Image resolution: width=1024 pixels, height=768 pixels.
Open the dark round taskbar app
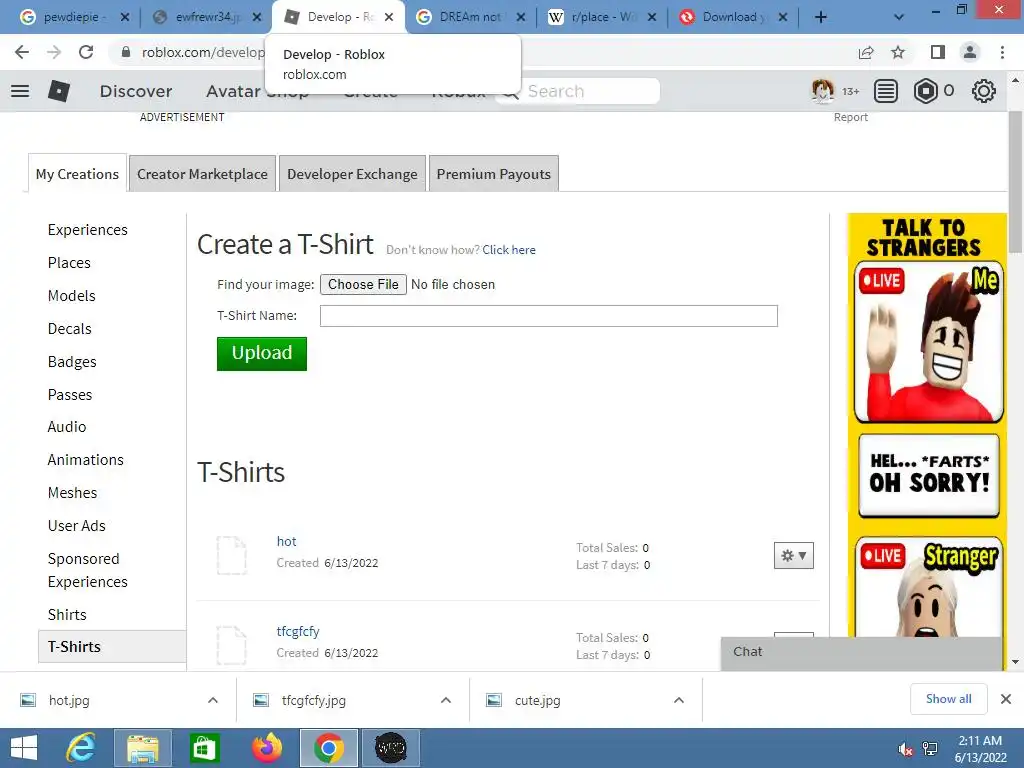coord(391,748)
